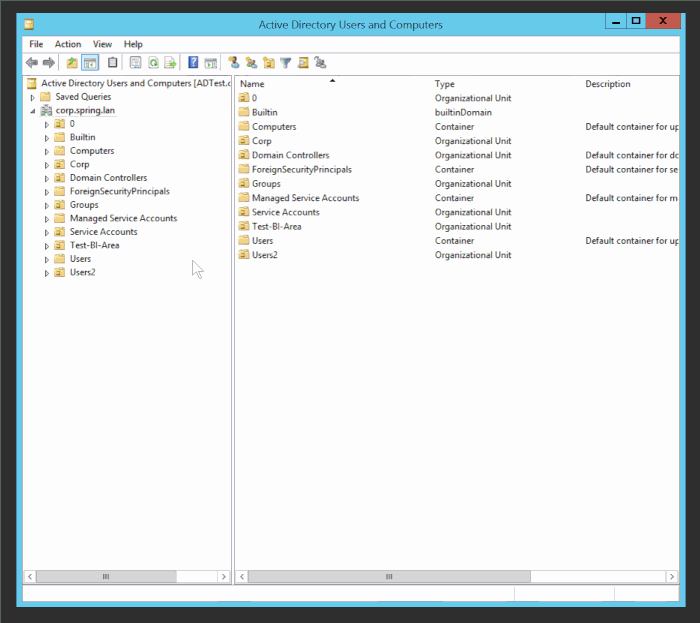This screenshot has width=700, height=623.
Task: Expand the 0 OU tree node
Action: (x=46, y=125)
